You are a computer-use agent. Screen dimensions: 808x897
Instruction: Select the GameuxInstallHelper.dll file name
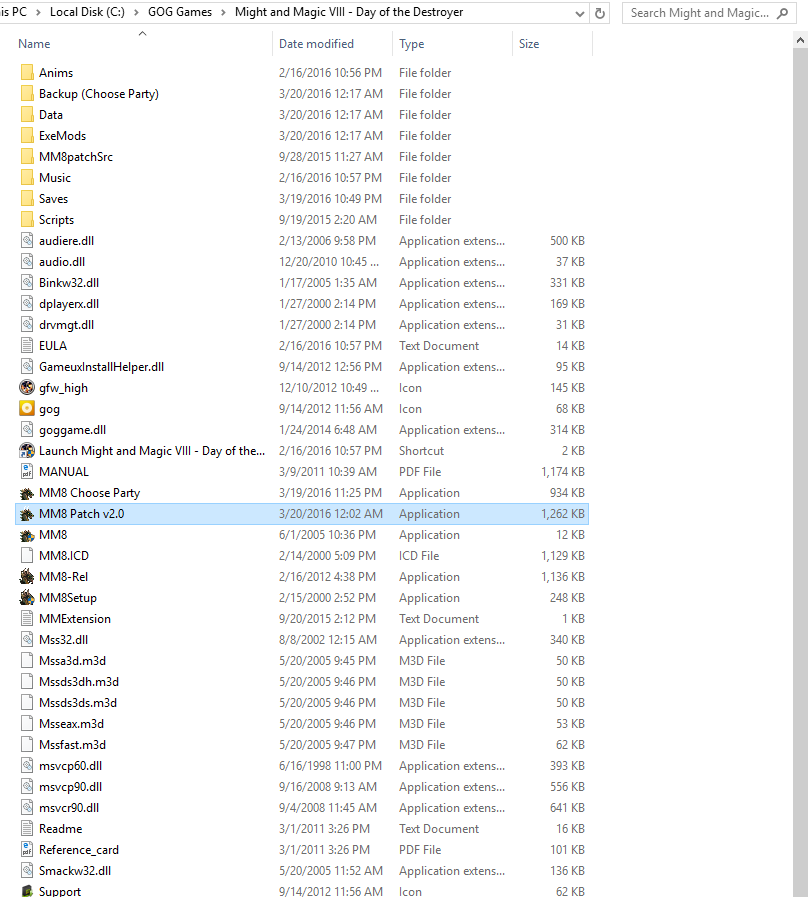[101, 367]
